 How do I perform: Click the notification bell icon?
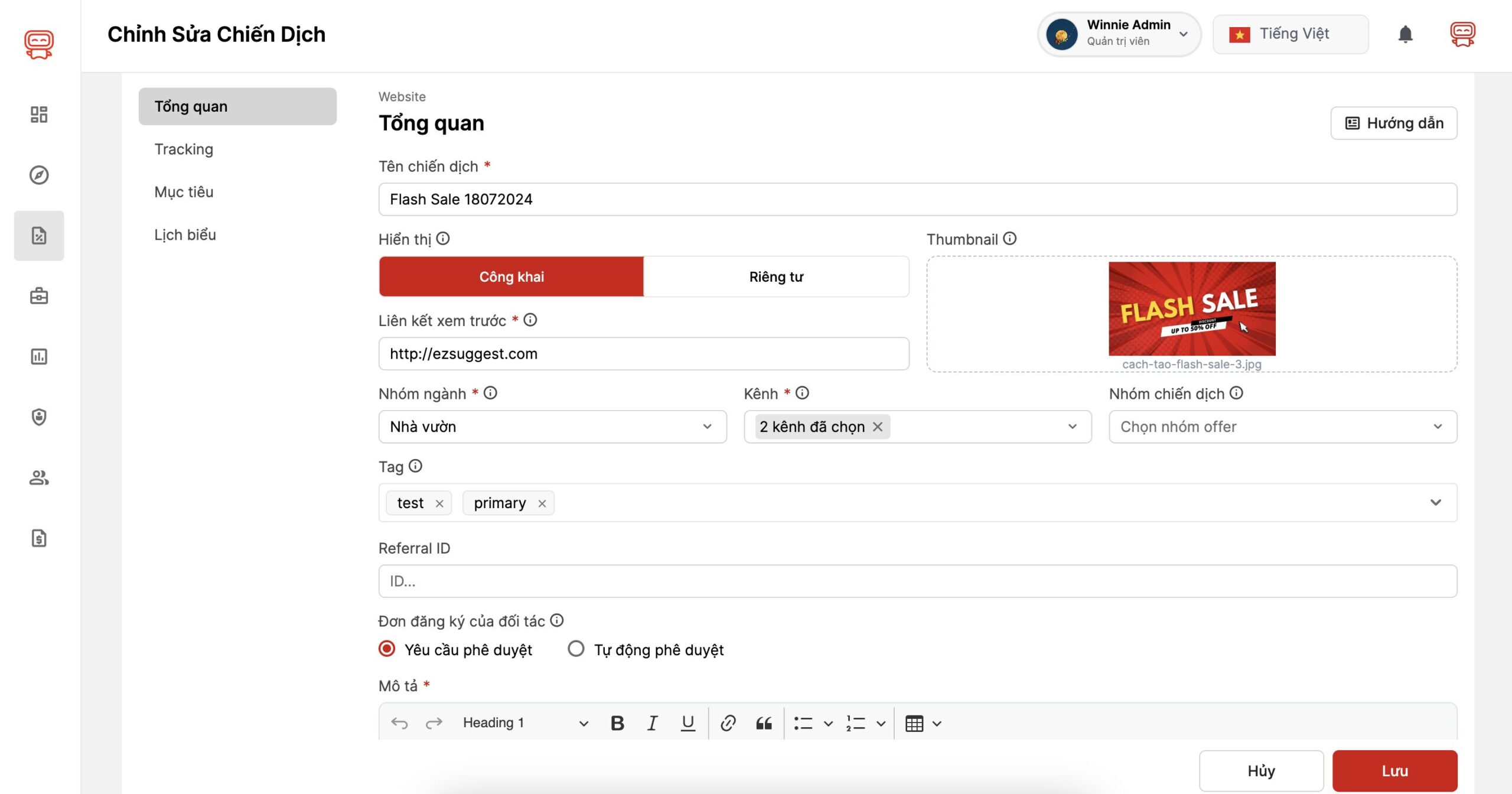[1405, 34]
